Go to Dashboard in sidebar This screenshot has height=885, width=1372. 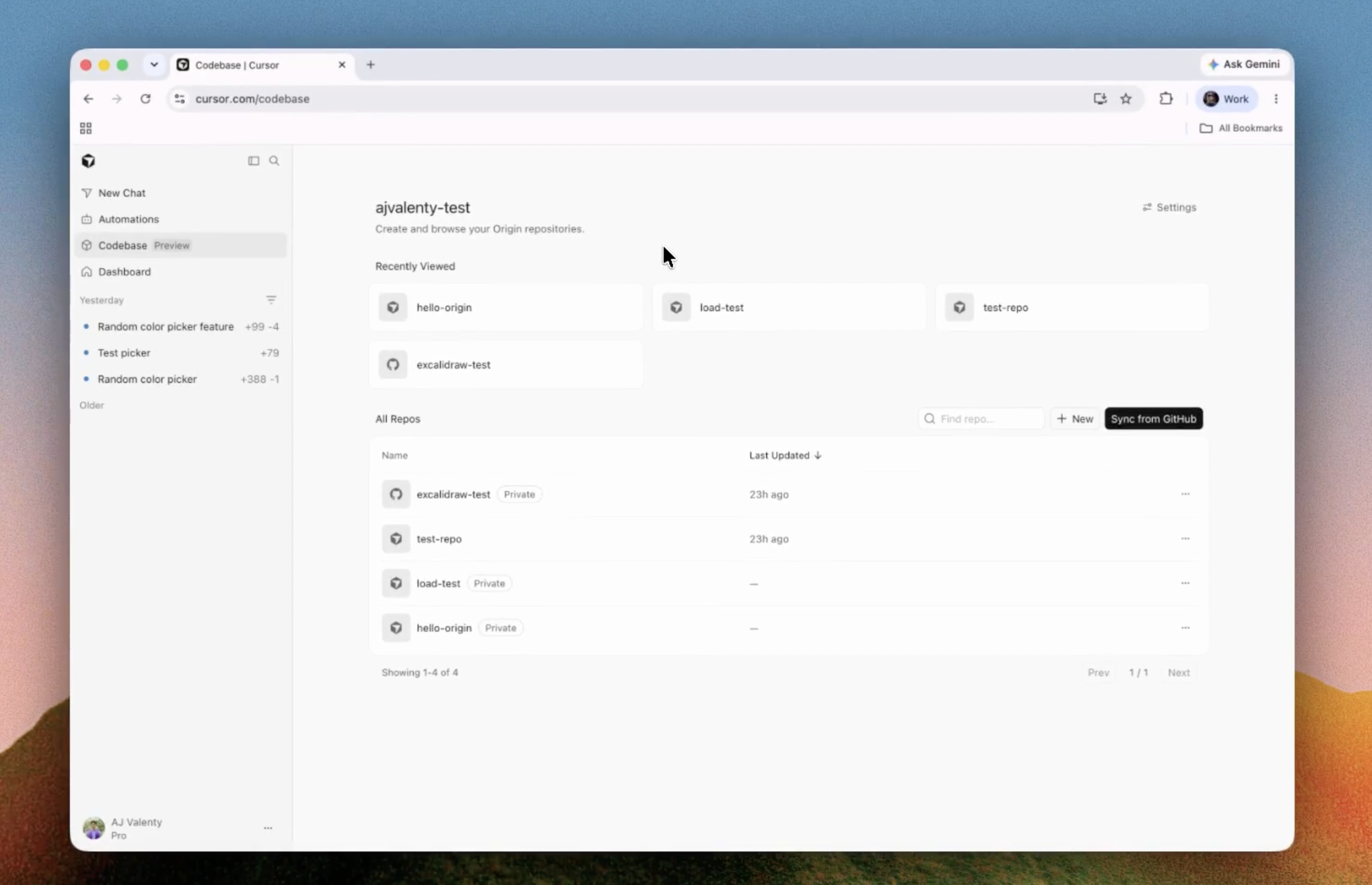[x=180, y=272]
